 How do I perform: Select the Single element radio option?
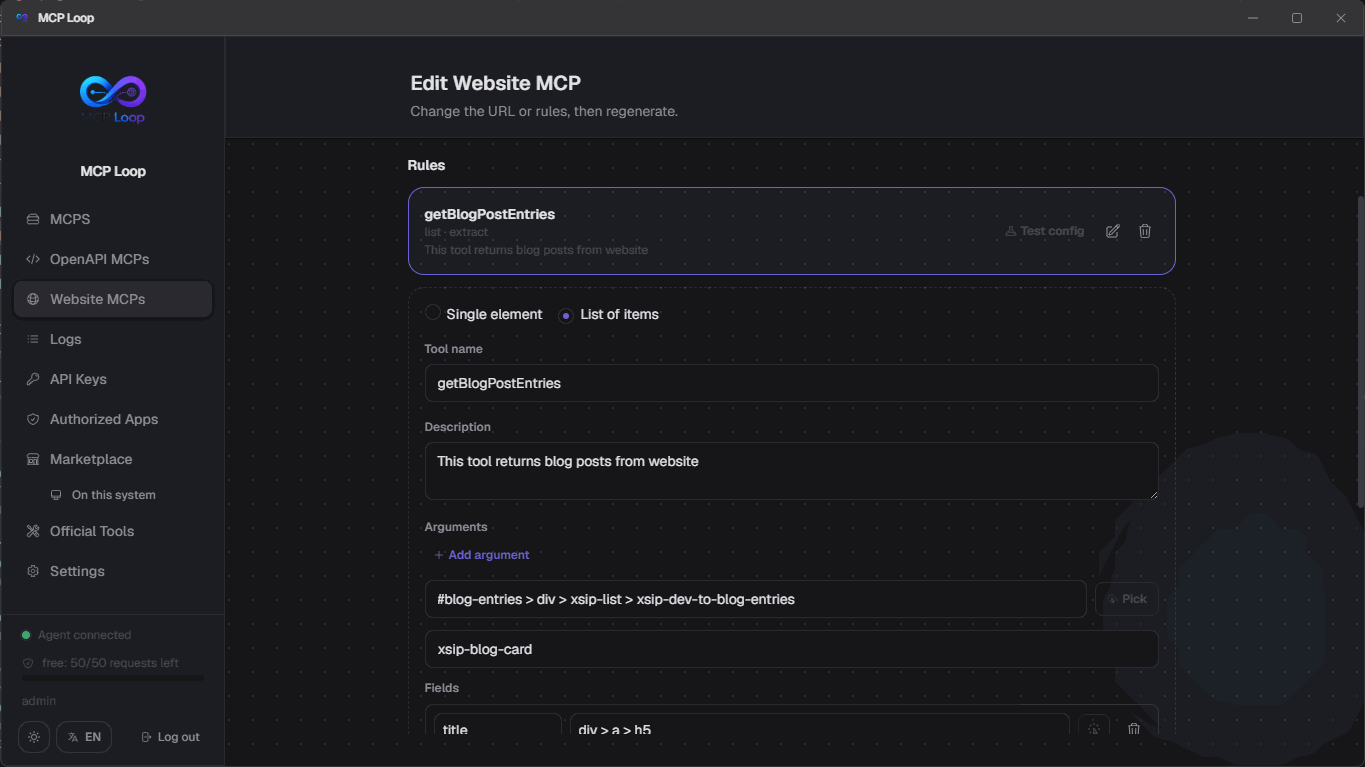433,313
